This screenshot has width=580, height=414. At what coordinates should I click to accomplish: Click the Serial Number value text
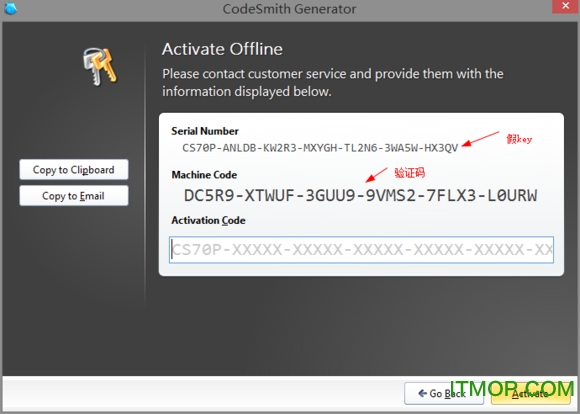320,148
